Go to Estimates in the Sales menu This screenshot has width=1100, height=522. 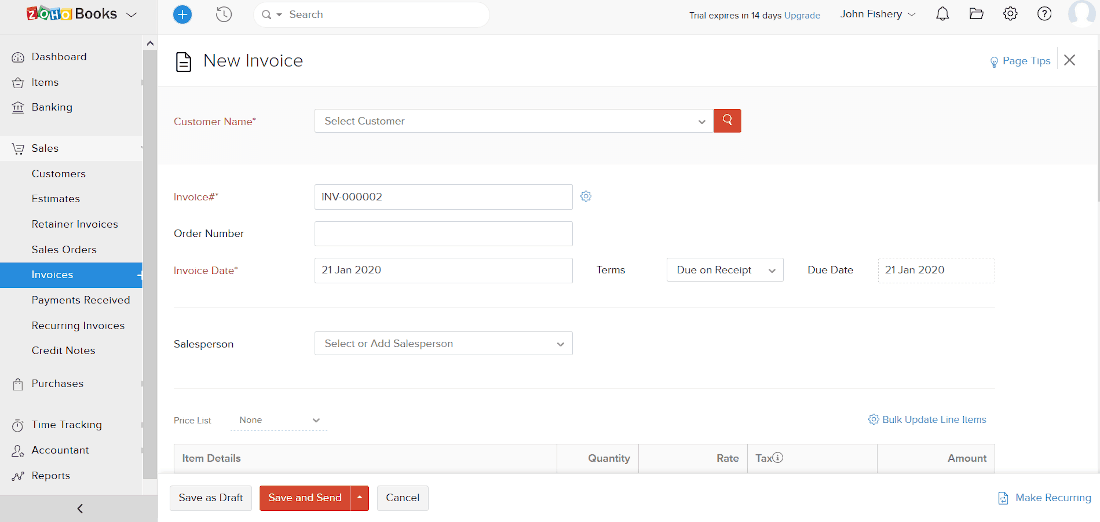(x=55, y=199)
